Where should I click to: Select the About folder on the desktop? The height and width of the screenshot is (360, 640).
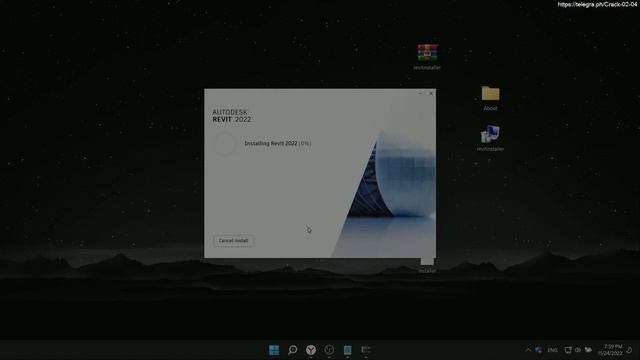[490, 98]
